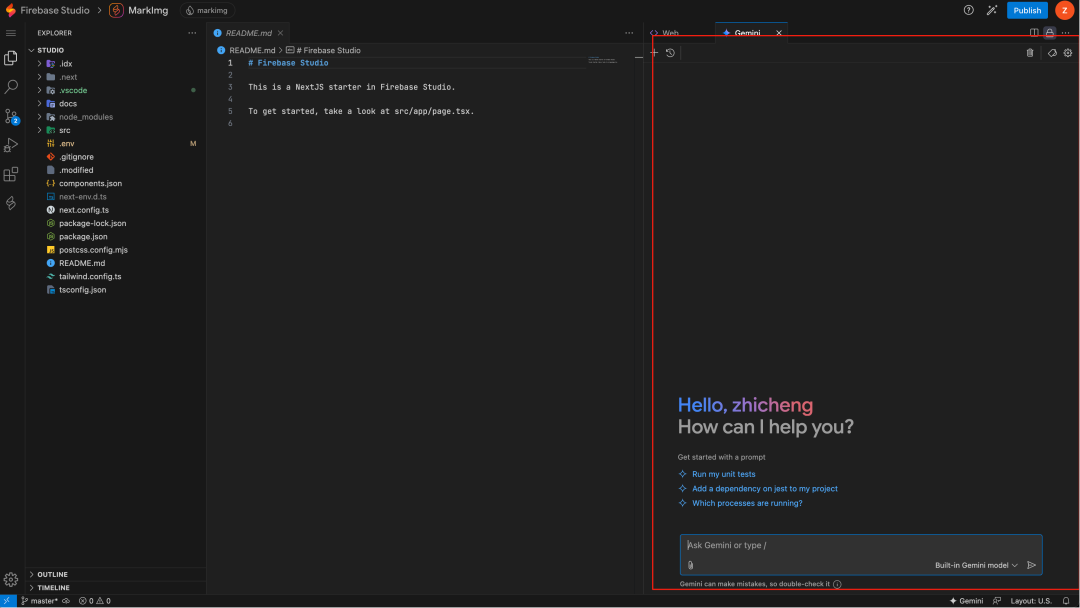Open Source Control view showing 2 changes

coord(11,116)
